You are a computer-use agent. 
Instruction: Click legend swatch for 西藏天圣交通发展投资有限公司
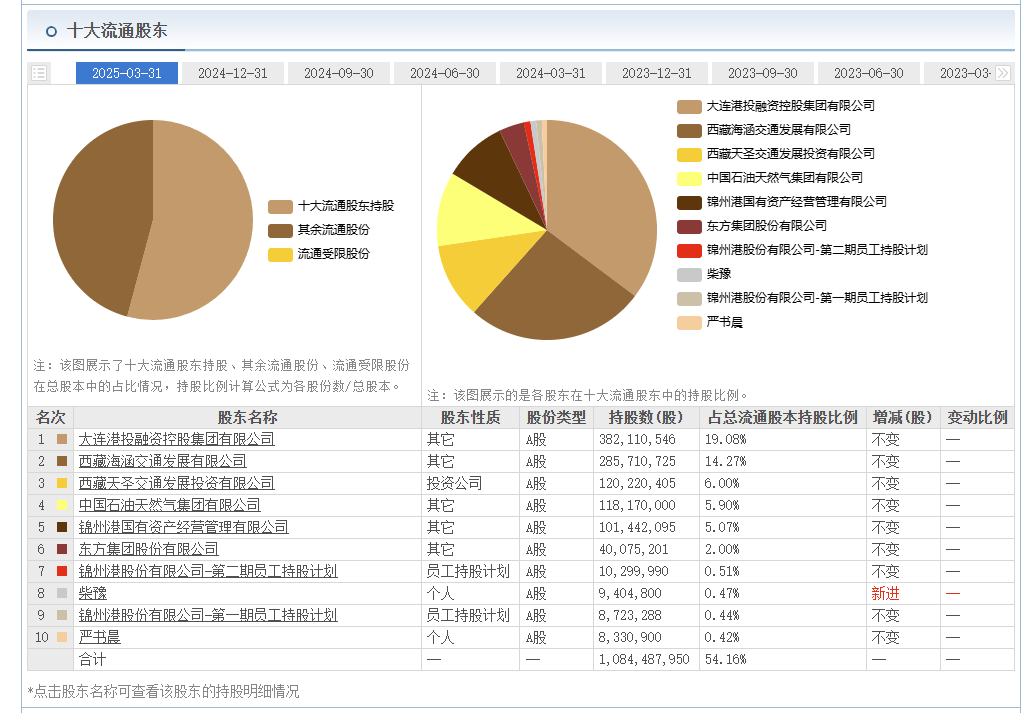pos(689,154)
